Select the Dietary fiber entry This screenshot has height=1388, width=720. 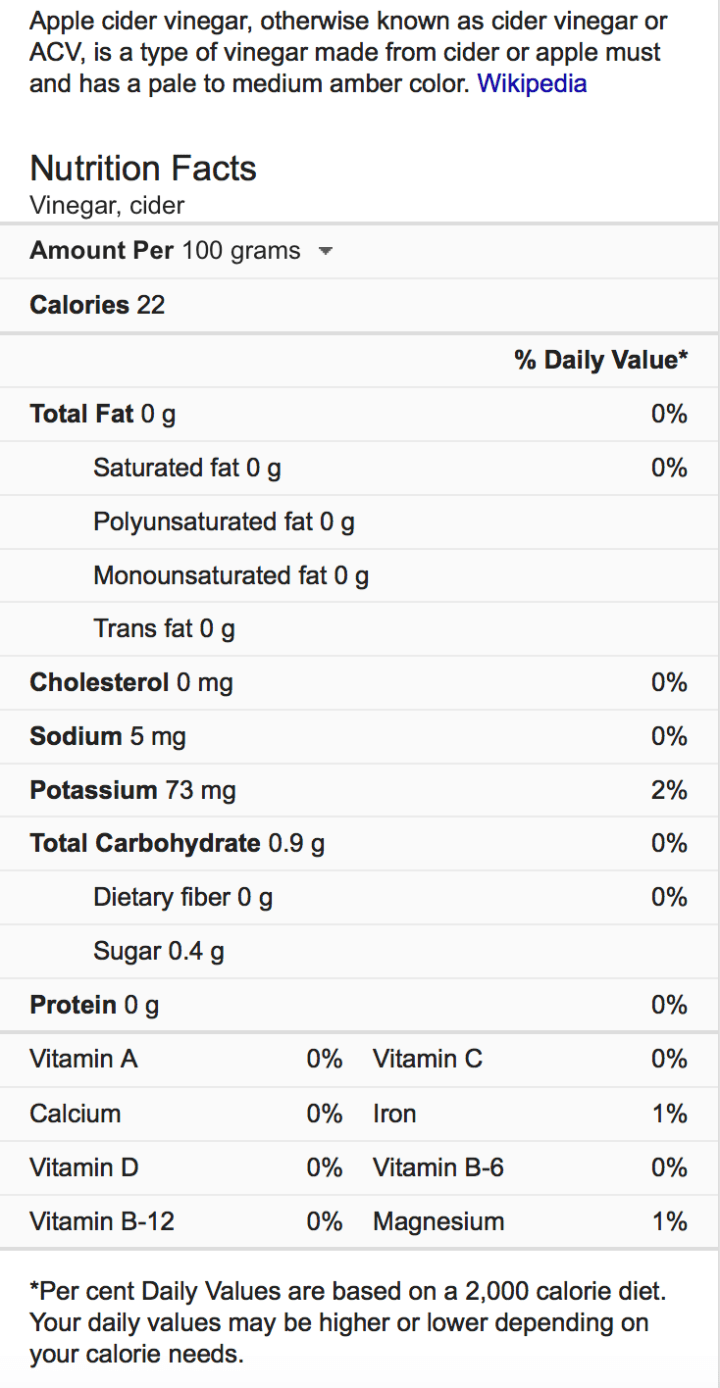tap(183, 898)
